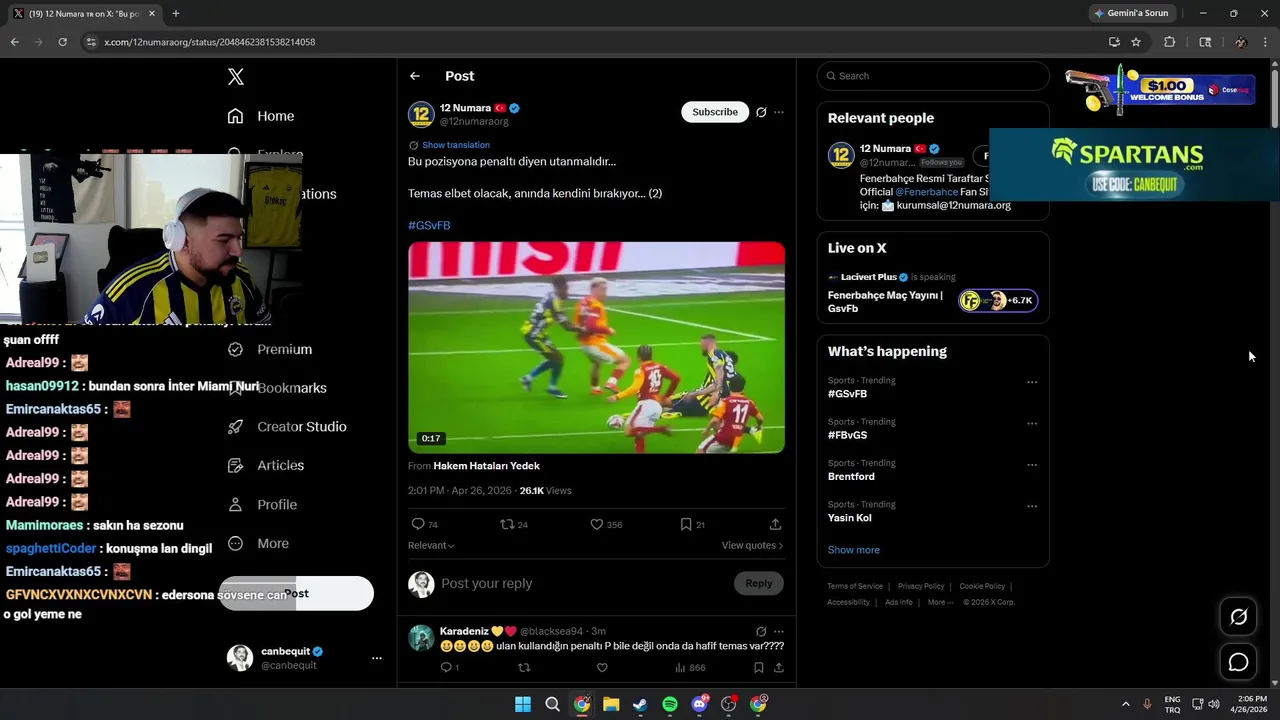Open Privacy Policy link
This screenshot has height=720, width=1280.
point(921,586)
